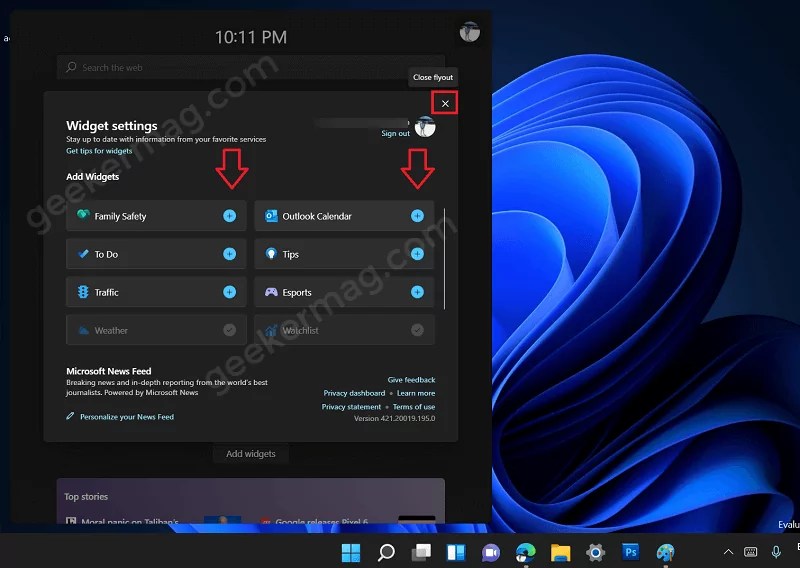800x568 pixels.
Task: Open Privacy statement link
Action: [x=351, y=407]
